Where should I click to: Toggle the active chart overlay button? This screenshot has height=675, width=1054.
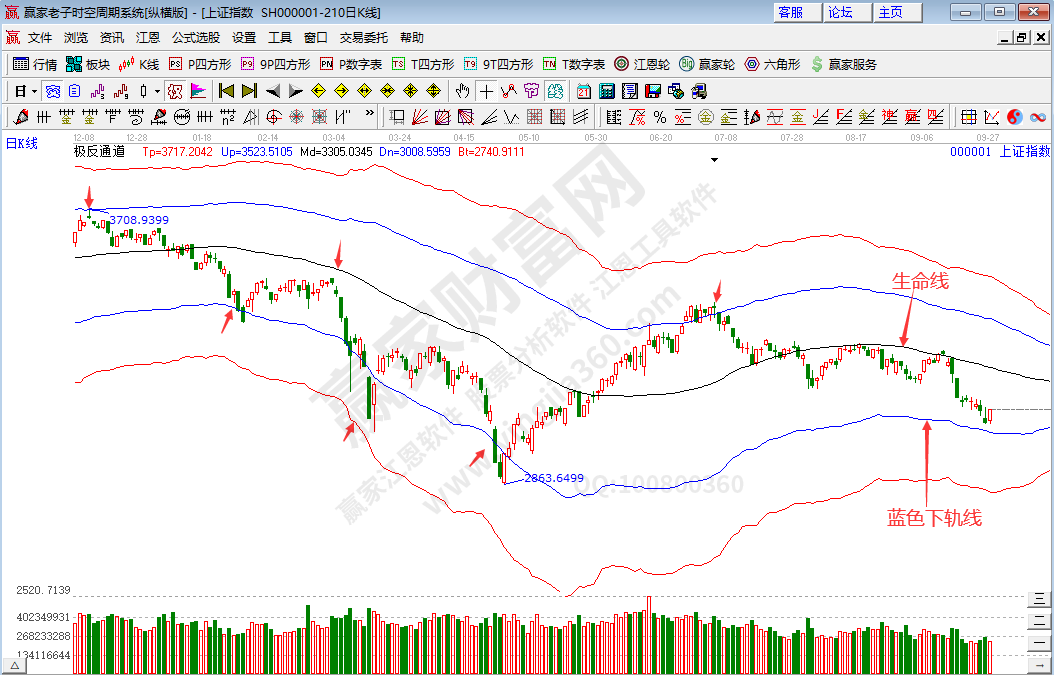(555, 91)
